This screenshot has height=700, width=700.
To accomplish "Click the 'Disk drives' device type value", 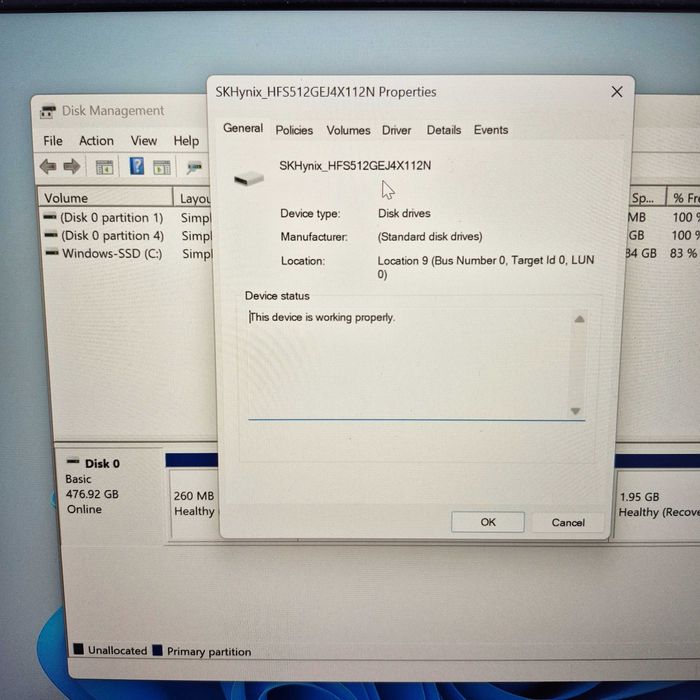I will tap(404, 213).
